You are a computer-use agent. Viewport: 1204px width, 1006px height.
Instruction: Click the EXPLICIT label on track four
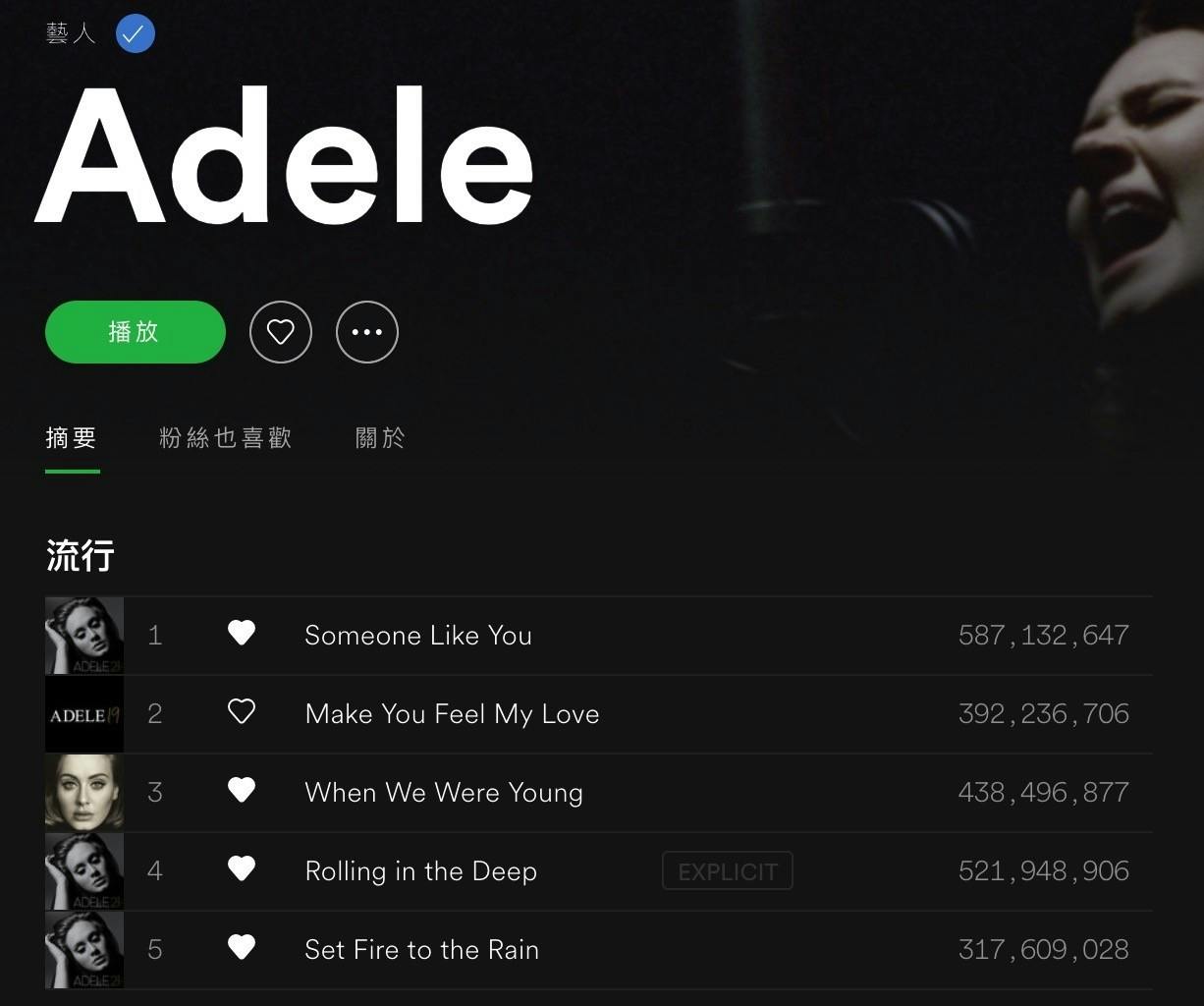pyautogui.click(x=728, y=871)
